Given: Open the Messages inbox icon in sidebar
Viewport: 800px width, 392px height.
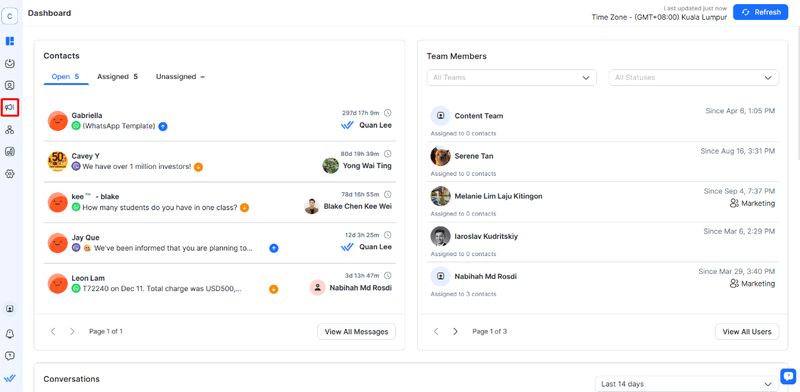Looking at the screenshot, I should click(x=10, y=63).
